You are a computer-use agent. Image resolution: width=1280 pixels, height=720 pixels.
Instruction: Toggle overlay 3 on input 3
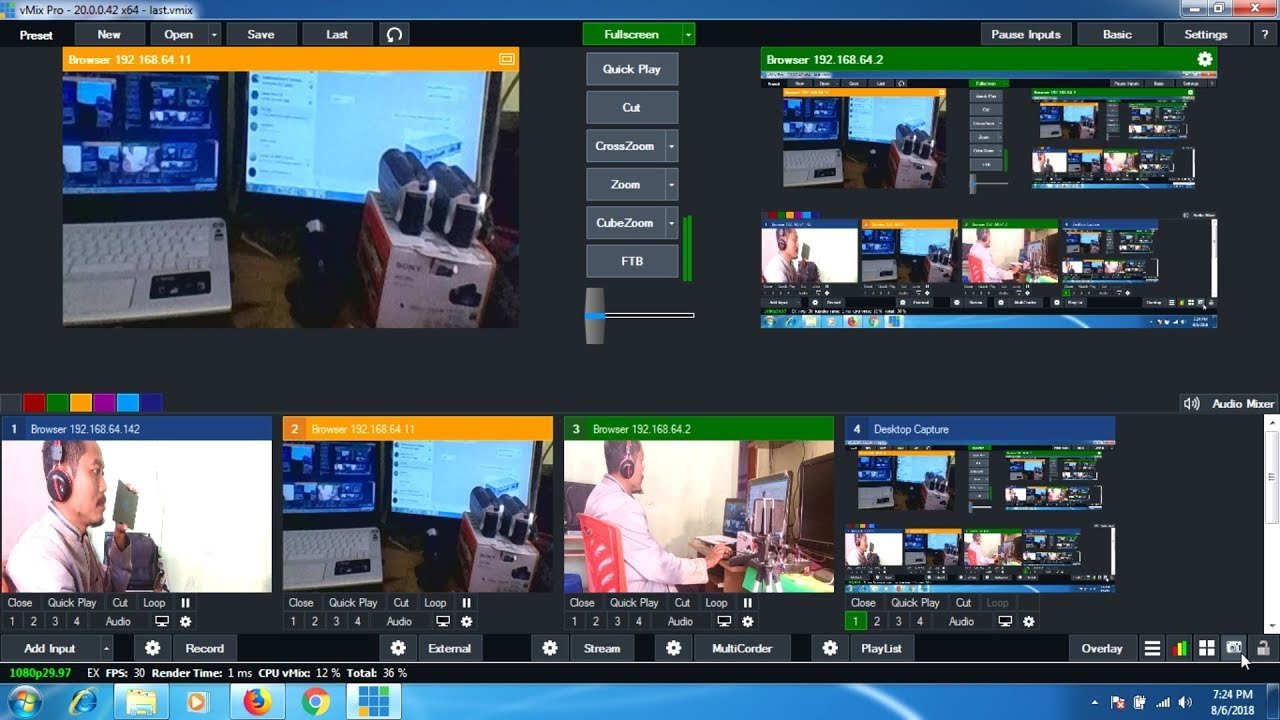click(x=617, y=621)
